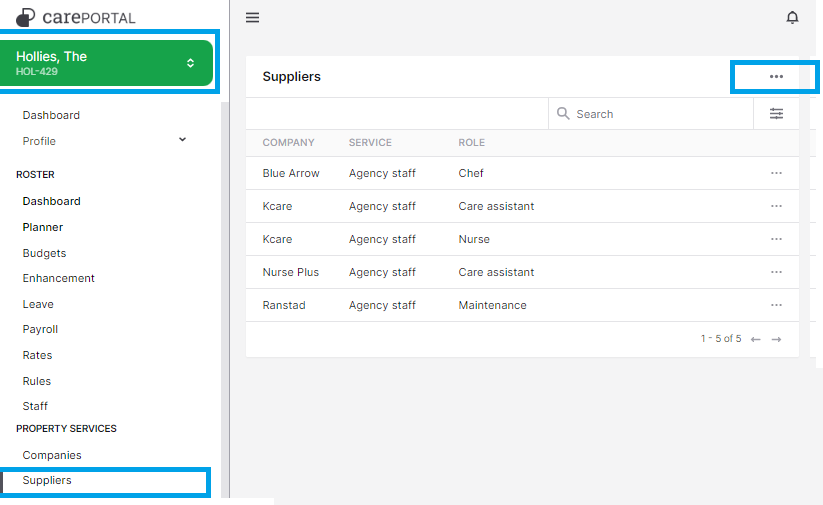
Task: Sort by the ROLE column header
Action: 471,143
